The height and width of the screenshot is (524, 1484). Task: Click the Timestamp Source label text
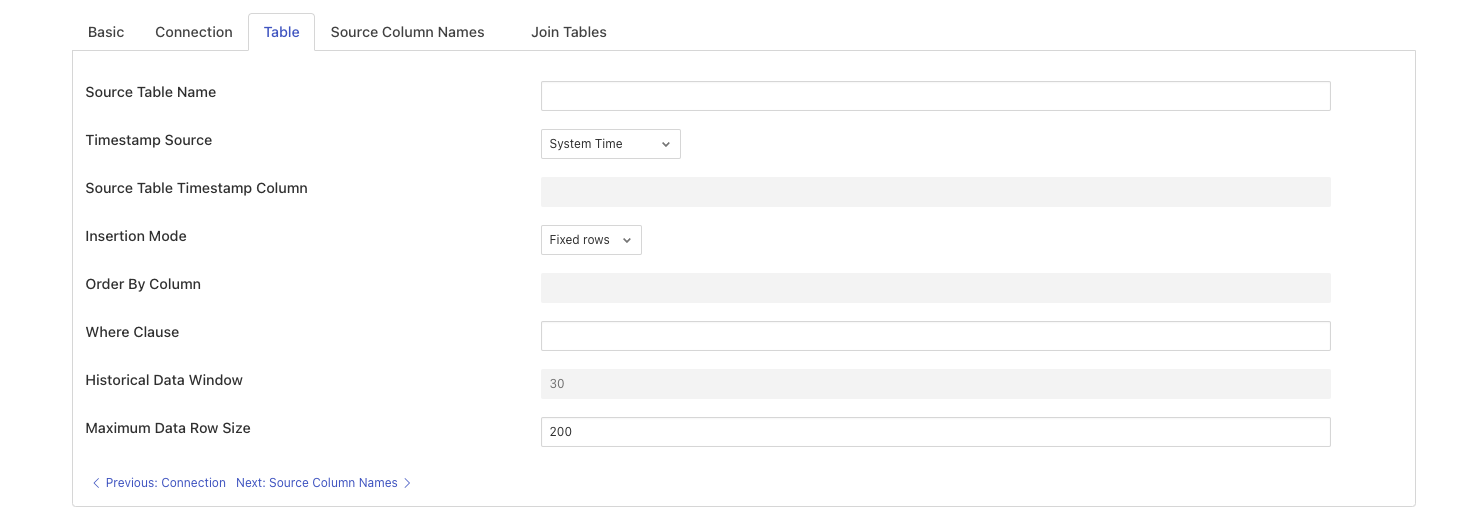pyautogui.click(x=149, y=140)
